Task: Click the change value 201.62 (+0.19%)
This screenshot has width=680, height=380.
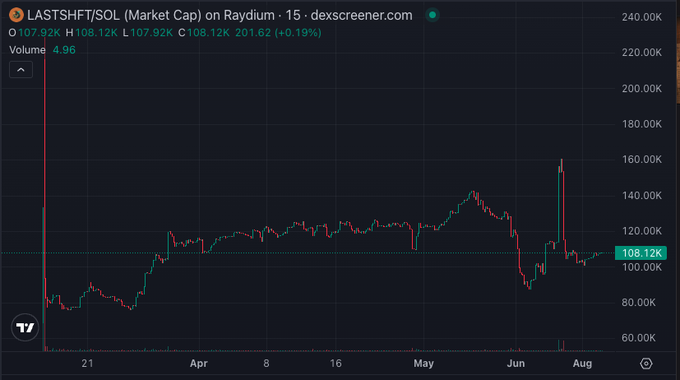Action: coord(278,33)
